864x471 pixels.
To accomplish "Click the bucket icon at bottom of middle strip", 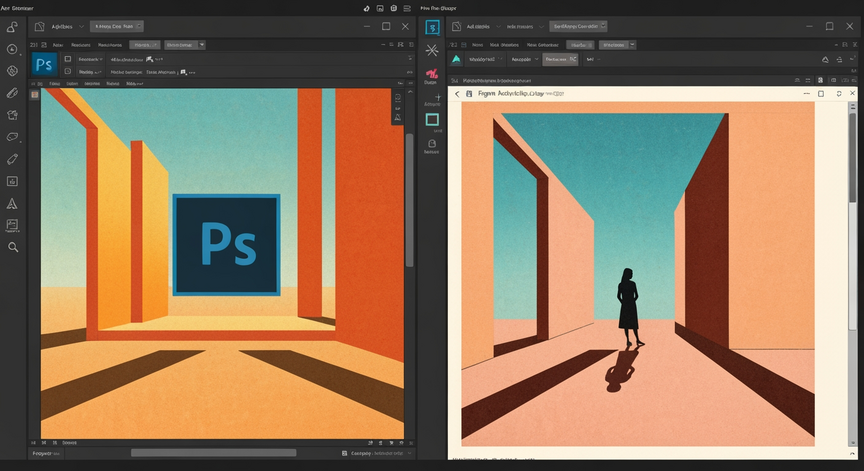I will pos(432,144).
